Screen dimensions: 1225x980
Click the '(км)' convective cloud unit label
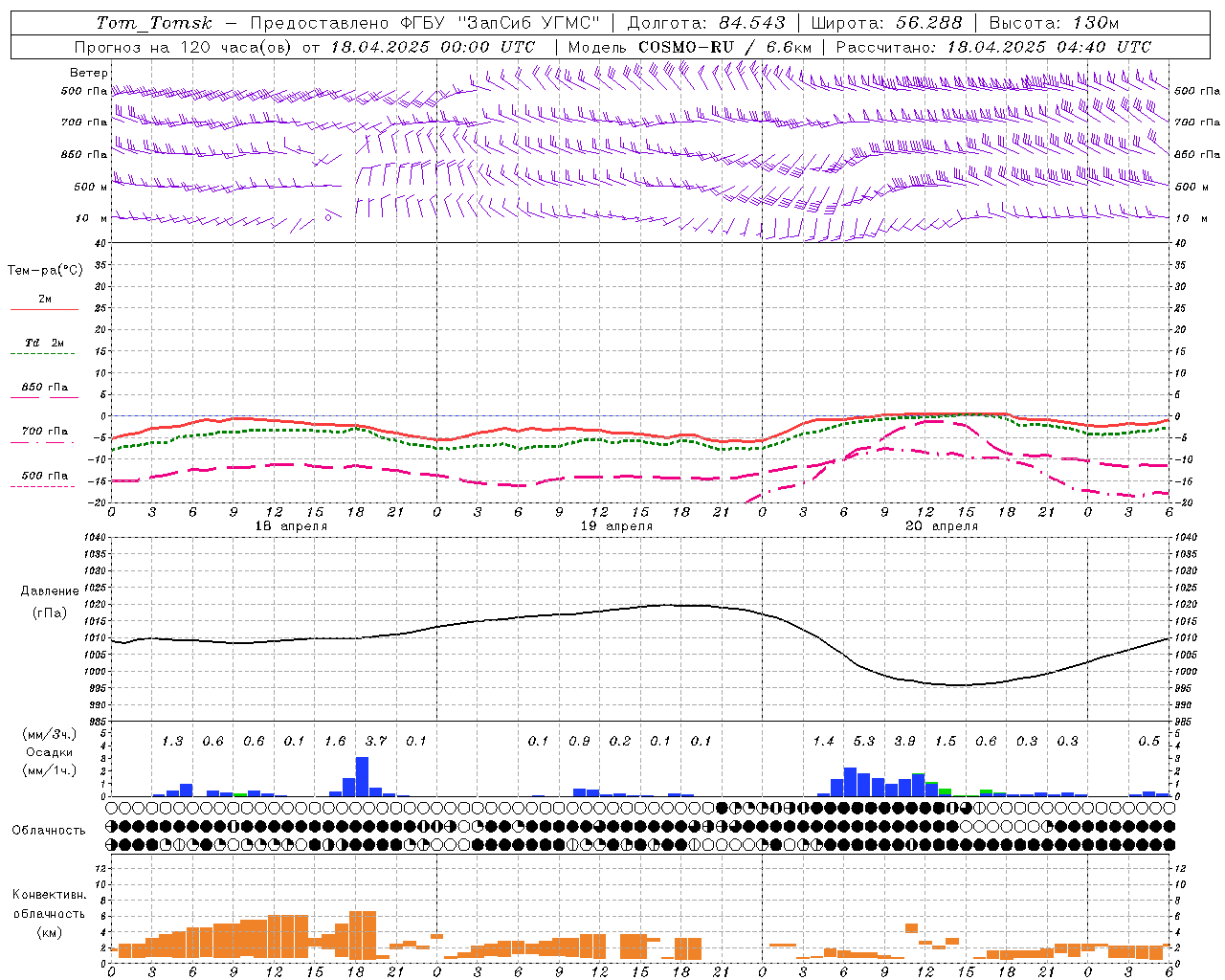(49, 931)
